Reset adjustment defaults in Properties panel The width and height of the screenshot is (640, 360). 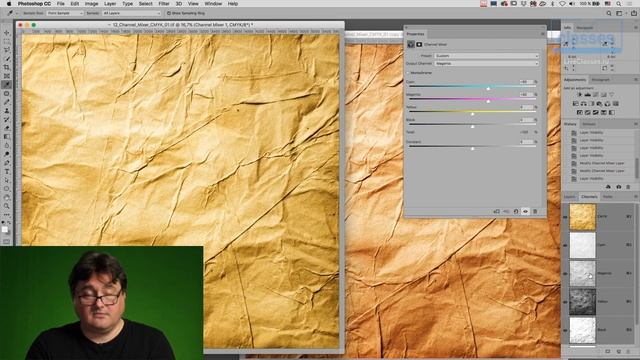pos(516,211)
